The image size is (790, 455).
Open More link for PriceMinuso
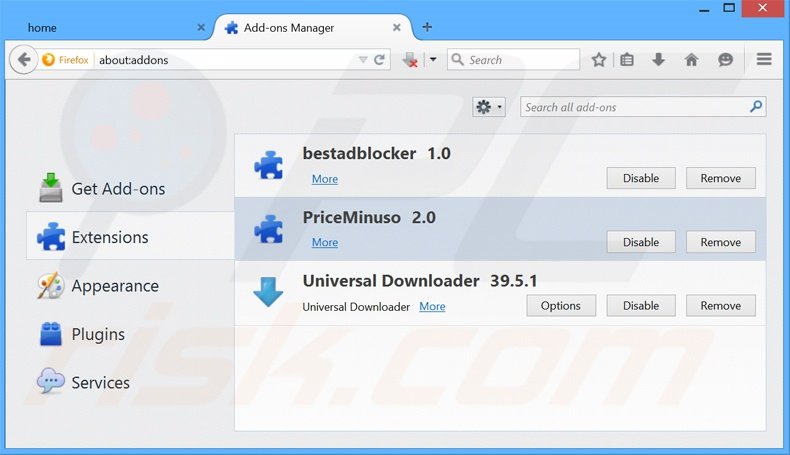click(x=325, y=242)
